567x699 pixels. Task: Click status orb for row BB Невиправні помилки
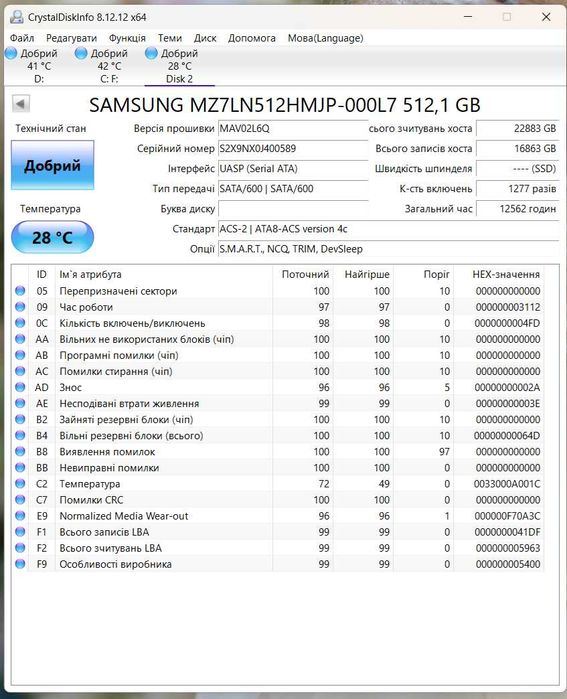tap(20, 468)
